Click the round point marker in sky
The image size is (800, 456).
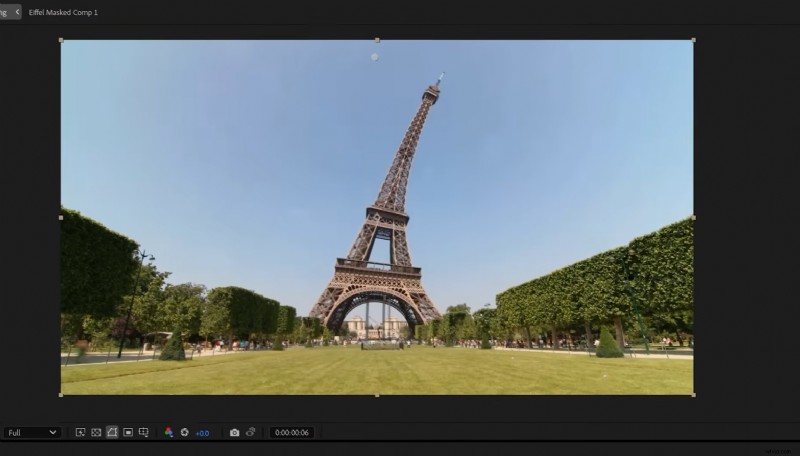(374, 57)
